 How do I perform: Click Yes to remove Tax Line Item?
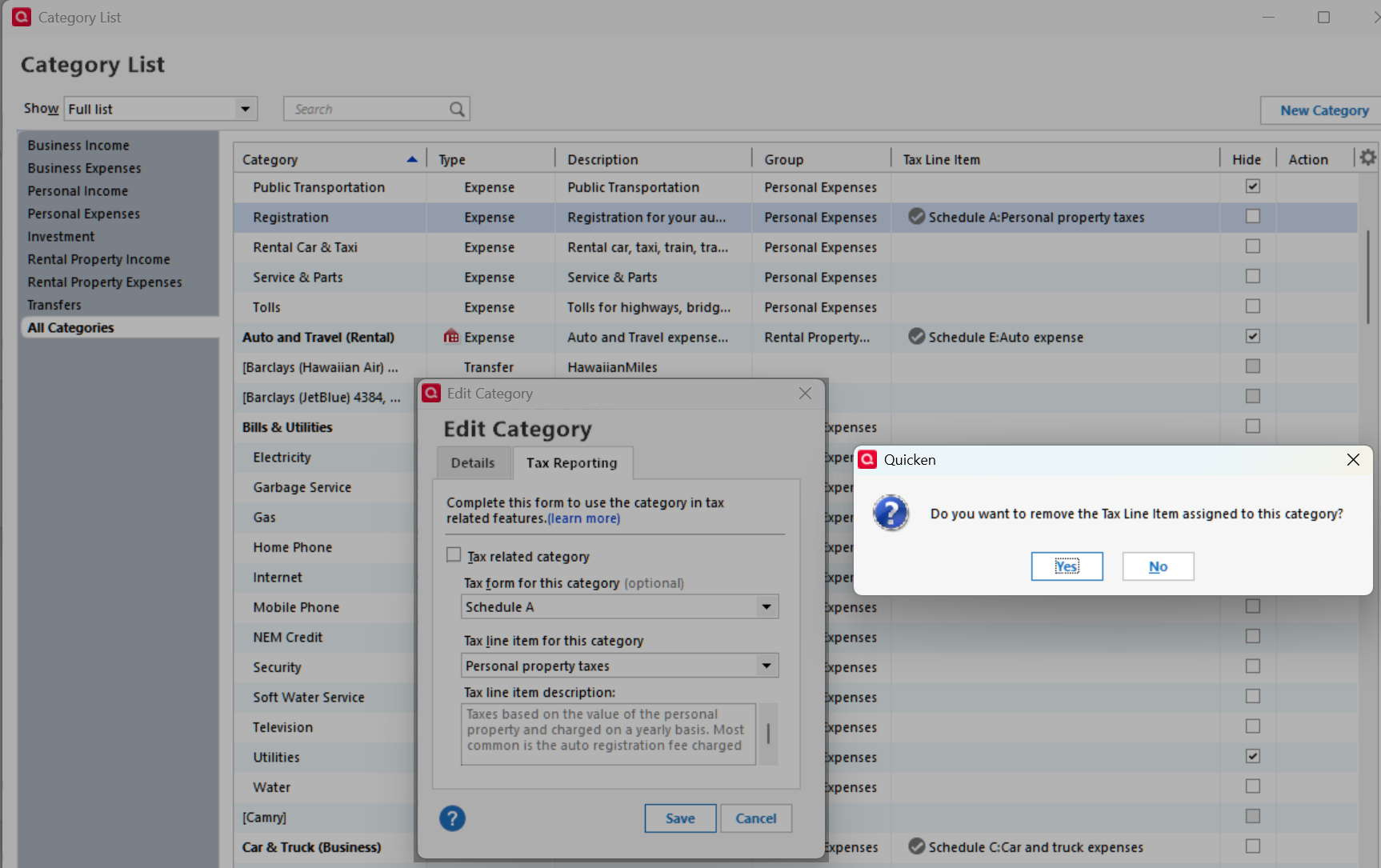[1067, 566]
